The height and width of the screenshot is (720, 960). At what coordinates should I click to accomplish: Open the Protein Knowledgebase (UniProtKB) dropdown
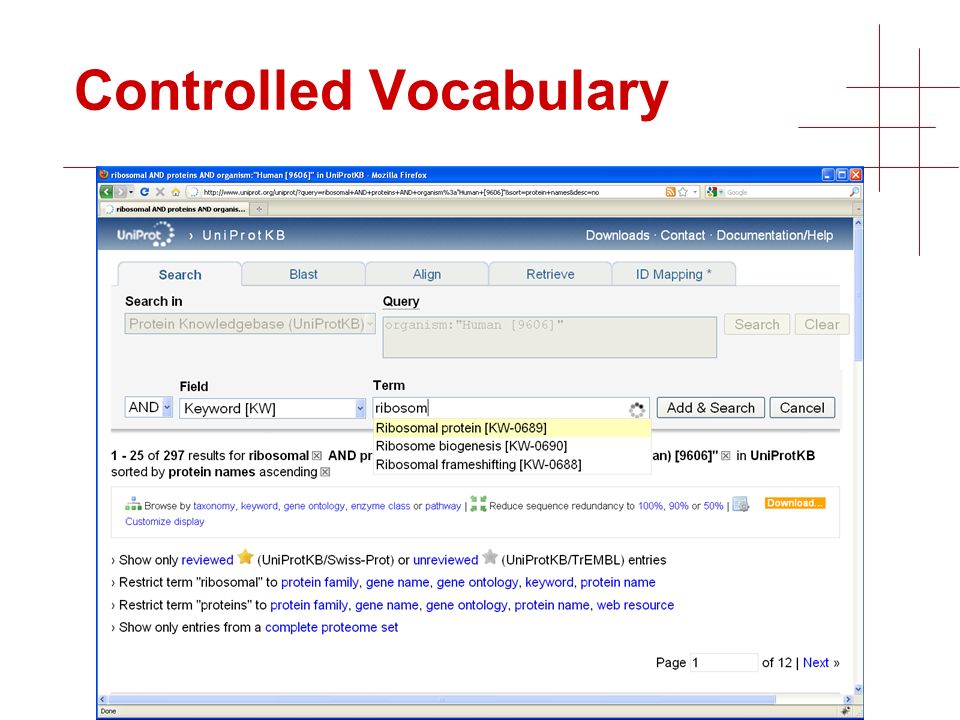click(250, 324)
